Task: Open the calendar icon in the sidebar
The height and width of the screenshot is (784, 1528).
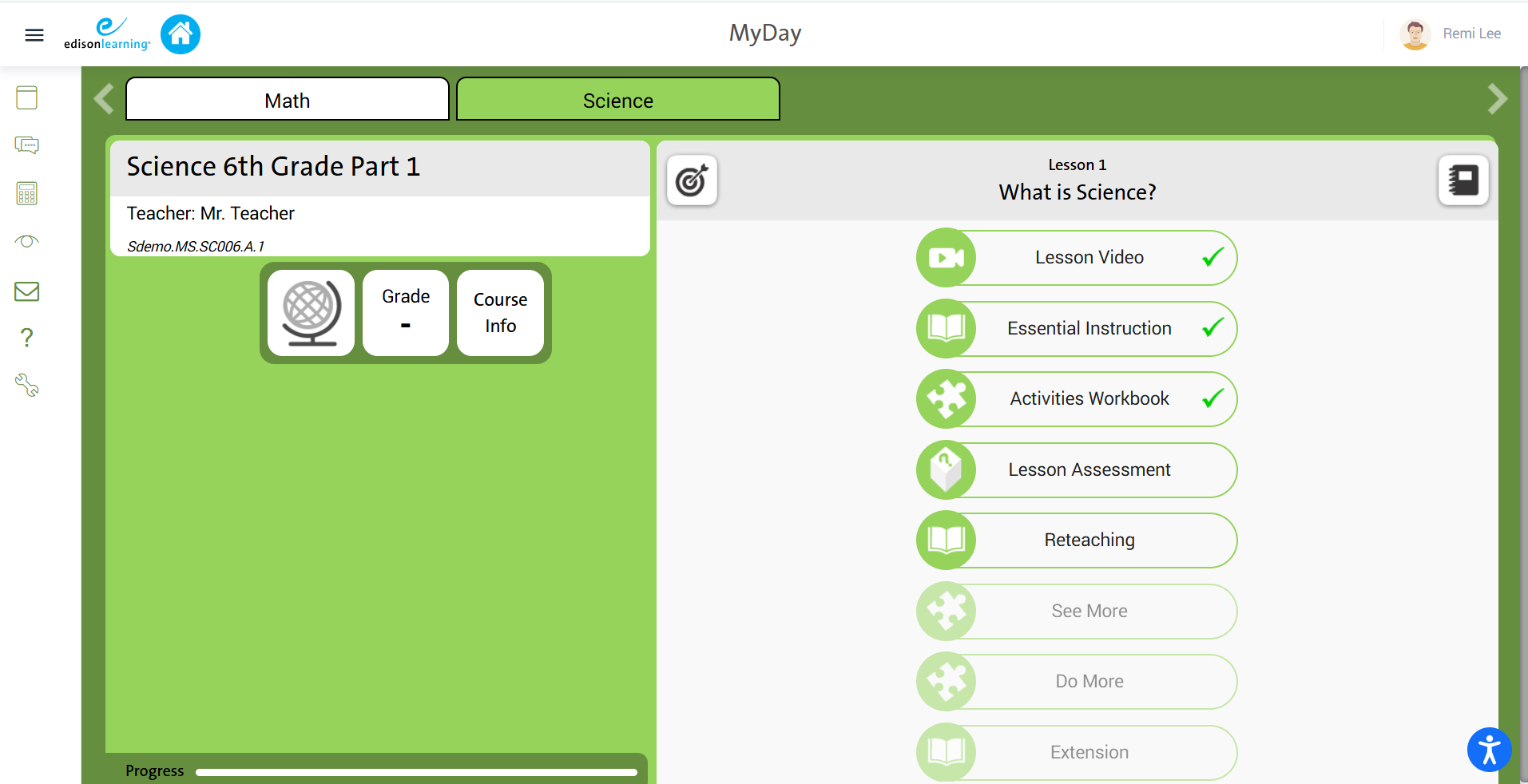Action: tap(26, 97)
